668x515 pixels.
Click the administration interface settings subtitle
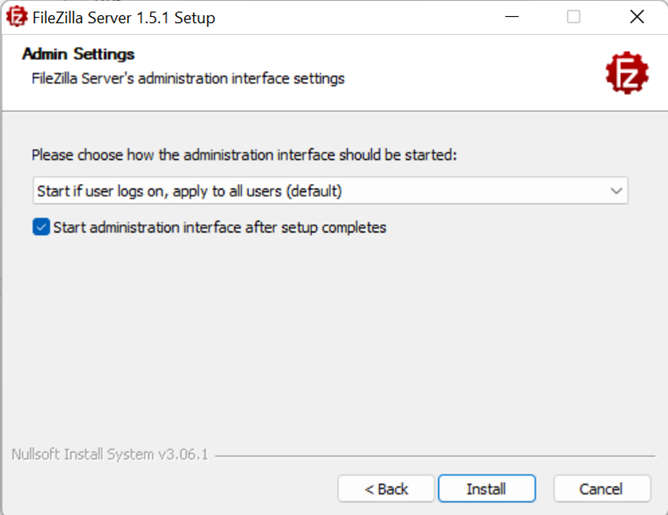(188, 78)
